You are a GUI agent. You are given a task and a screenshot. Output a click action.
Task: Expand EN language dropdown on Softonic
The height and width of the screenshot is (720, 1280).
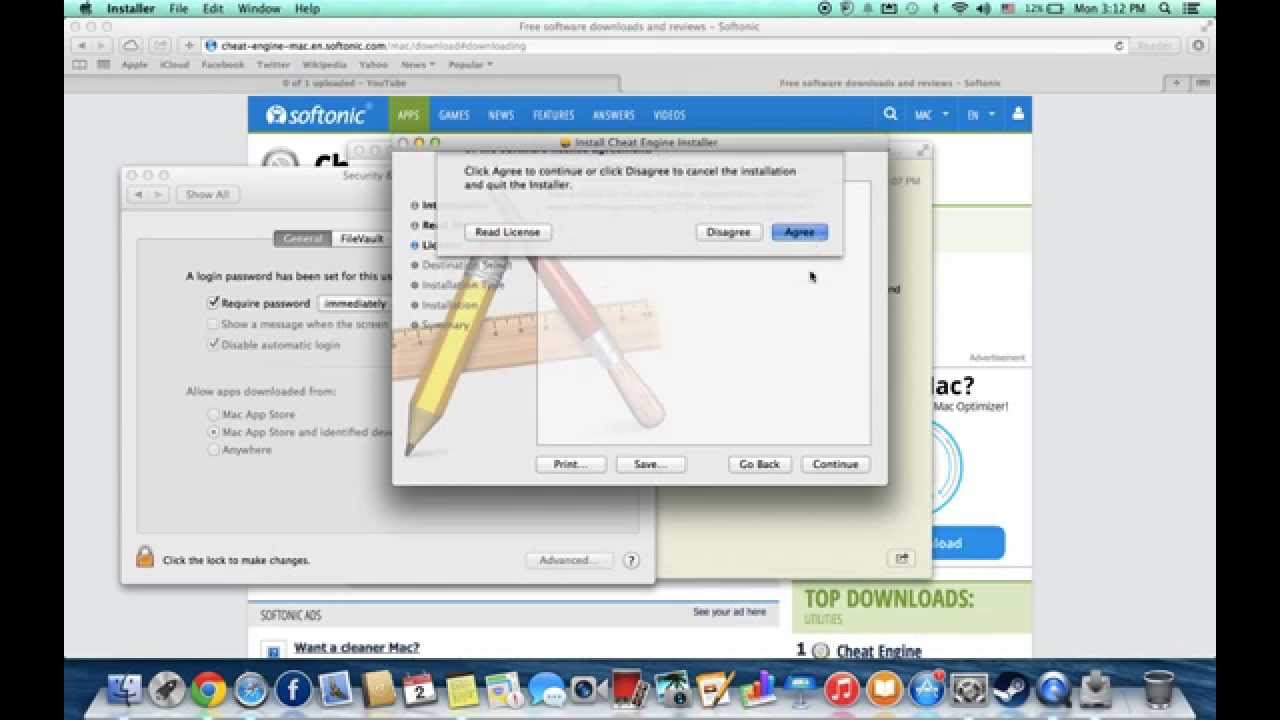(980, 115)
